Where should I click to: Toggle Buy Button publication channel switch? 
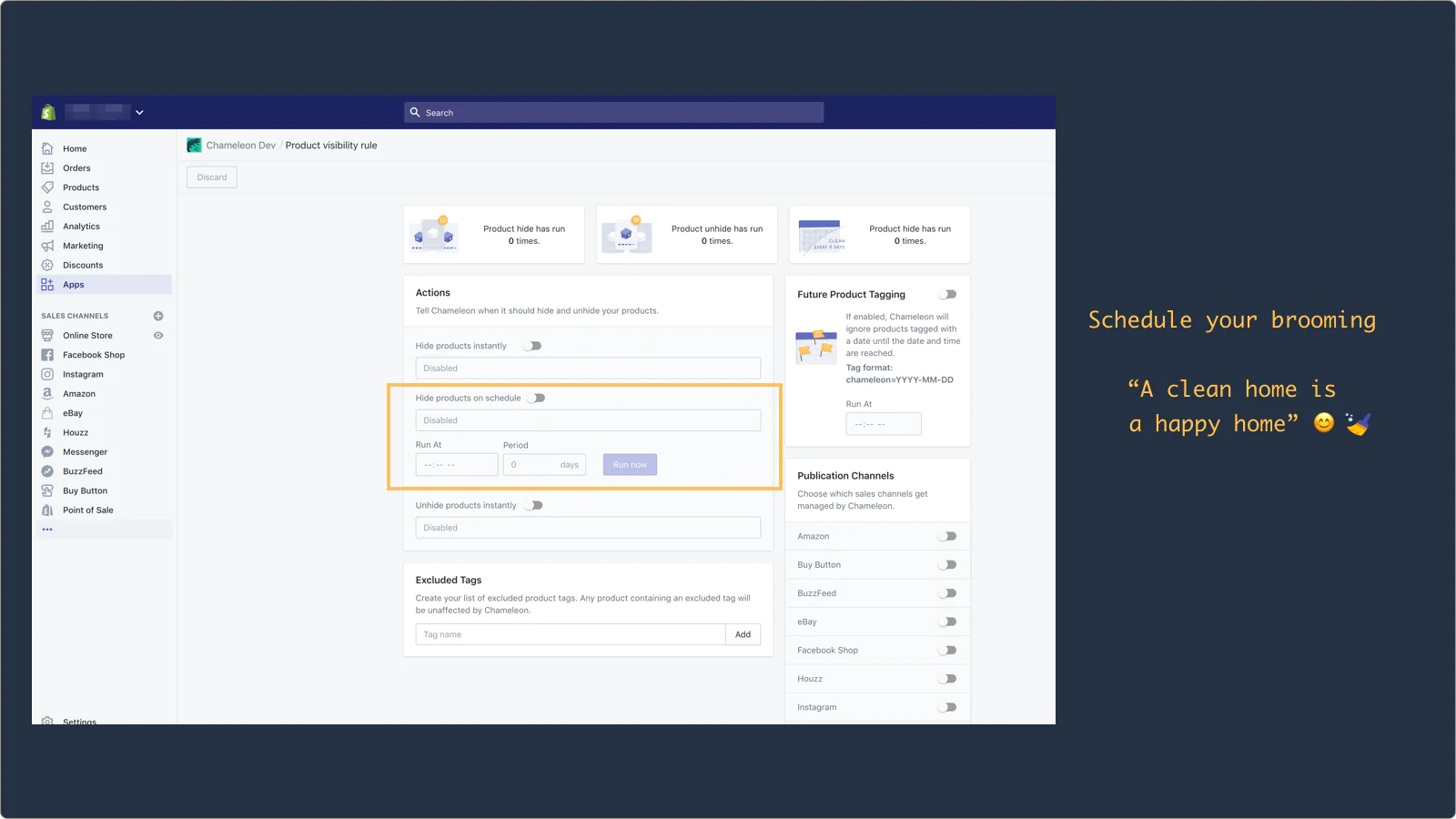coord(948,565)
